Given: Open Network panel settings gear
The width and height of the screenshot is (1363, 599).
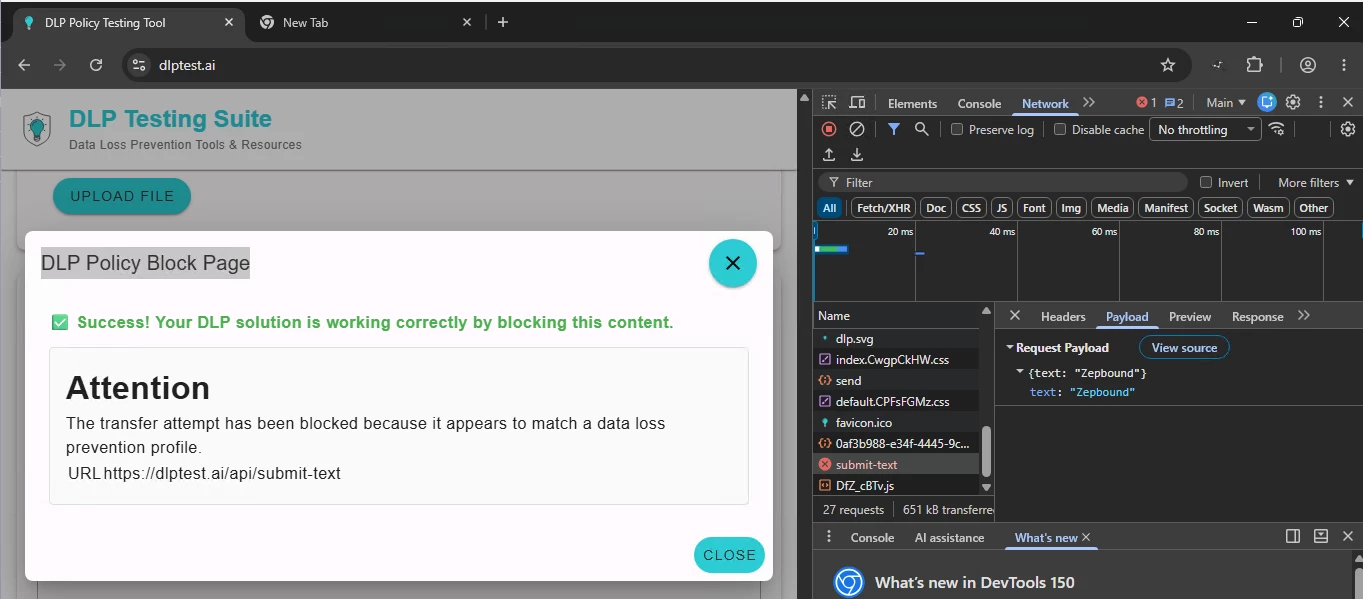Looking at the screenshot, I should pyautogui.click(x=1347, y=129).
